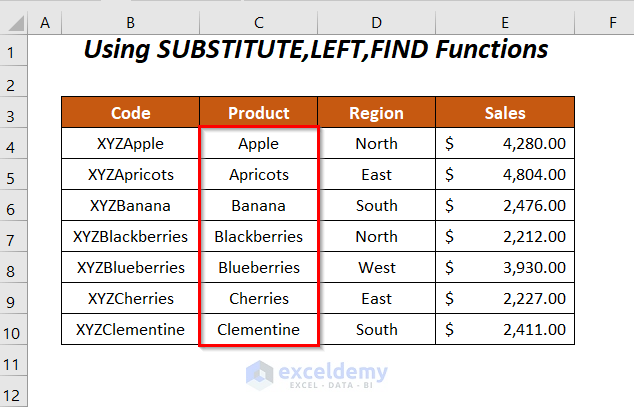
Task: Select the Blackberries product cell
Action: coord(258,237)
